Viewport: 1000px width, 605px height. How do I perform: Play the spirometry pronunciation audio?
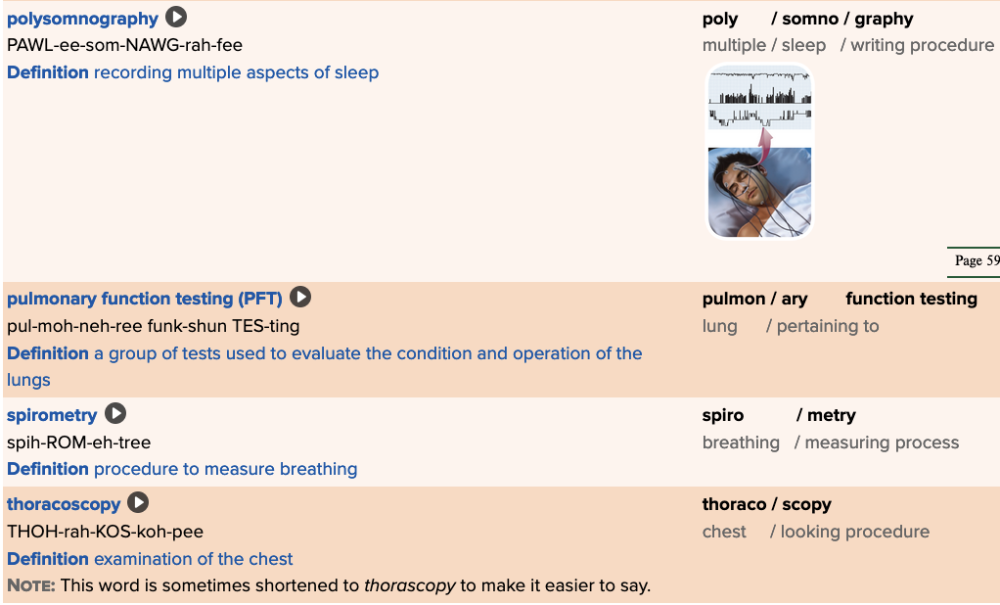[116, 414]
